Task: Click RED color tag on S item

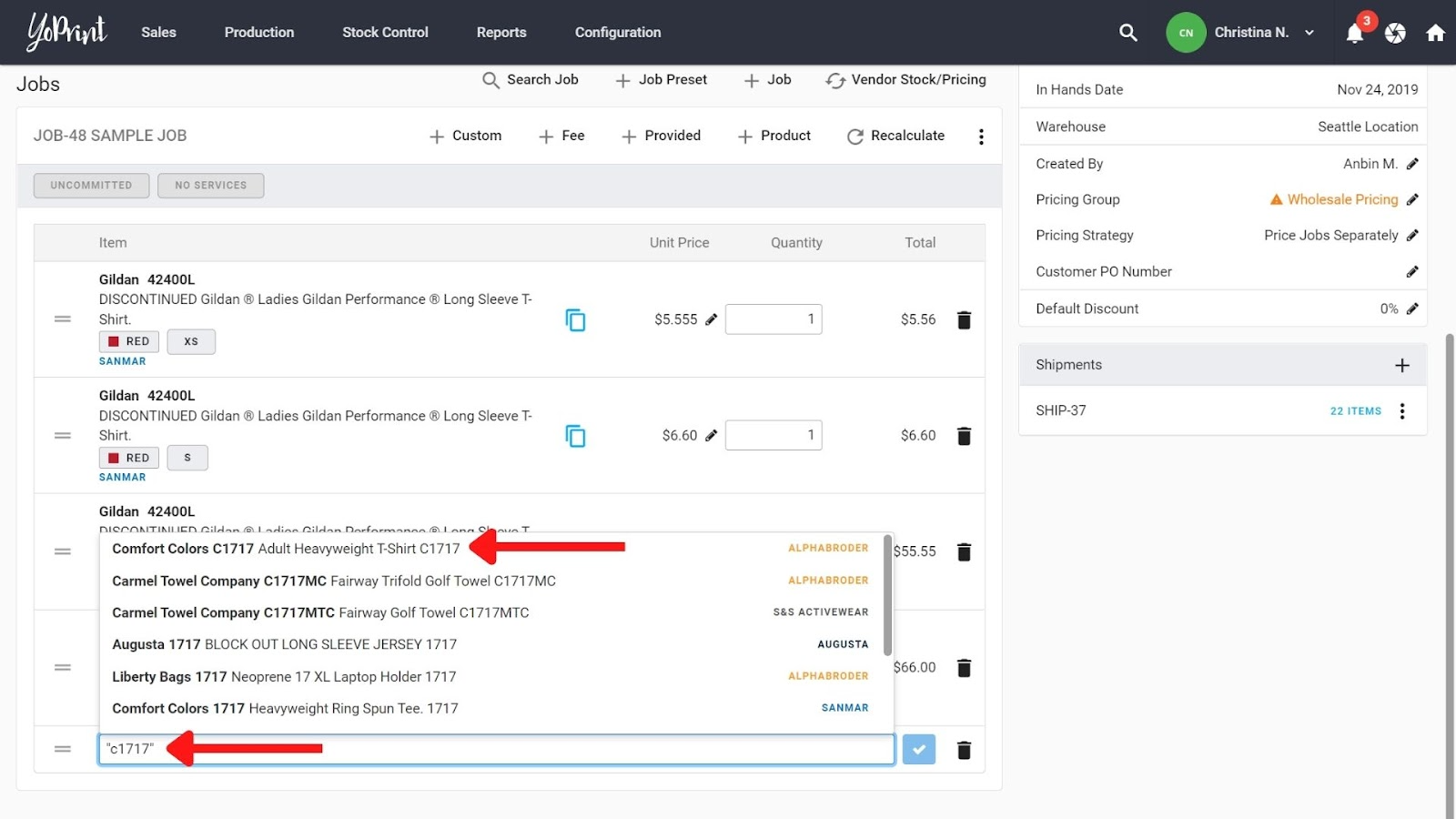Action: click(129, 458)
